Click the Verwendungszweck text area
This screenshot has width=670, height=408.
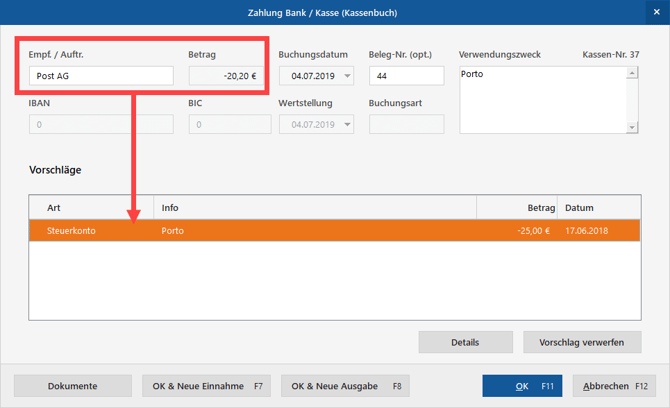point(542,98)
